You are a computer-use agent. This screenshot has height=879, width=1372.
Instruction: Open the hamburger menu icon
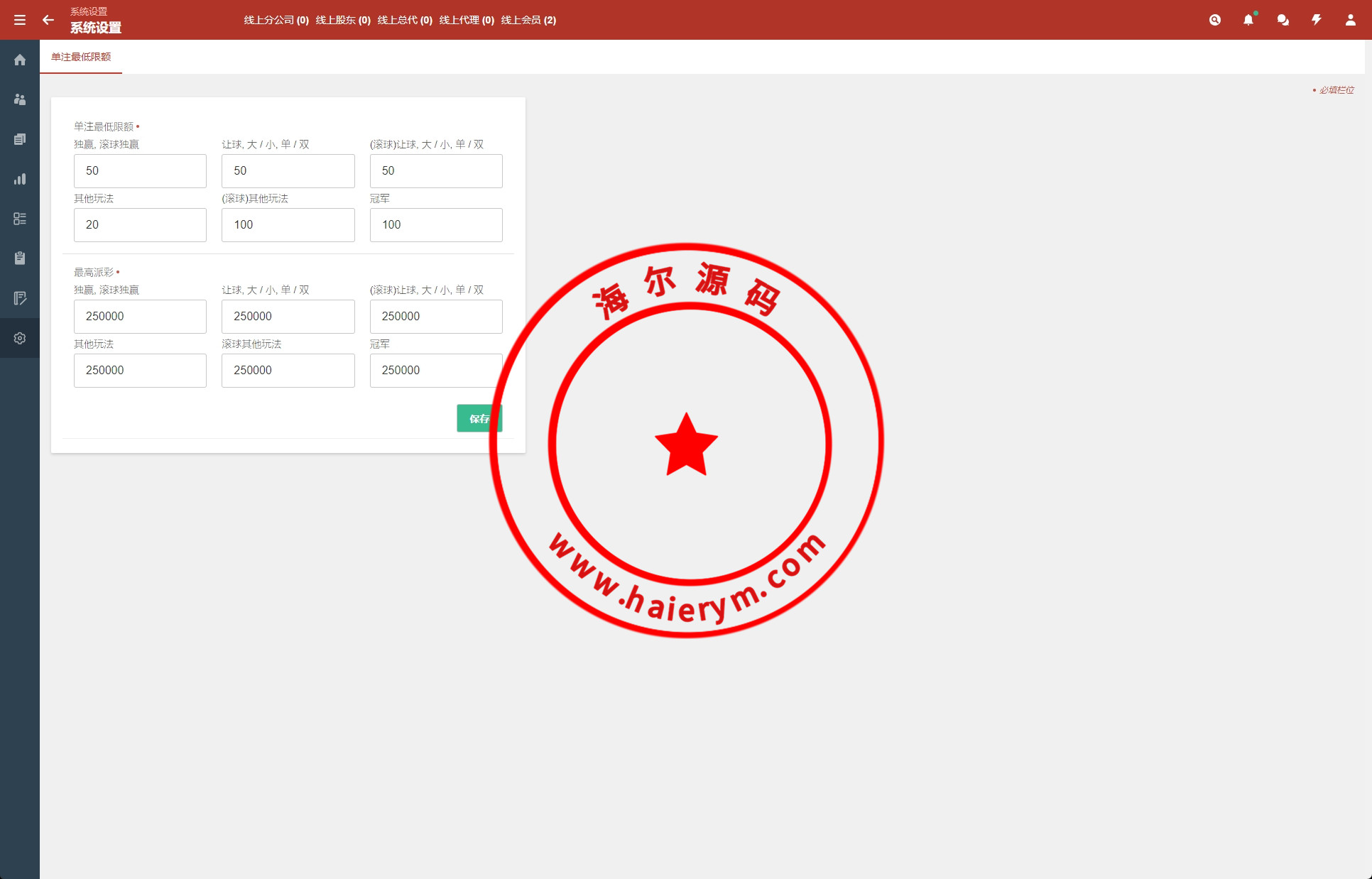pos(20,20)
